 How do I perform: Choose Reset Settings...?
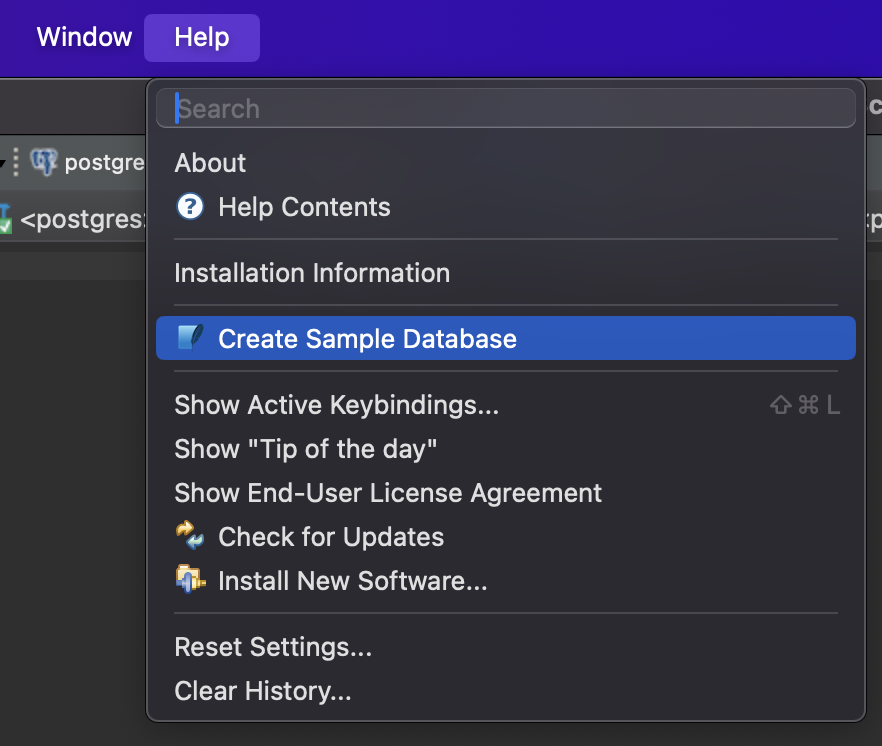coord(506,647)
